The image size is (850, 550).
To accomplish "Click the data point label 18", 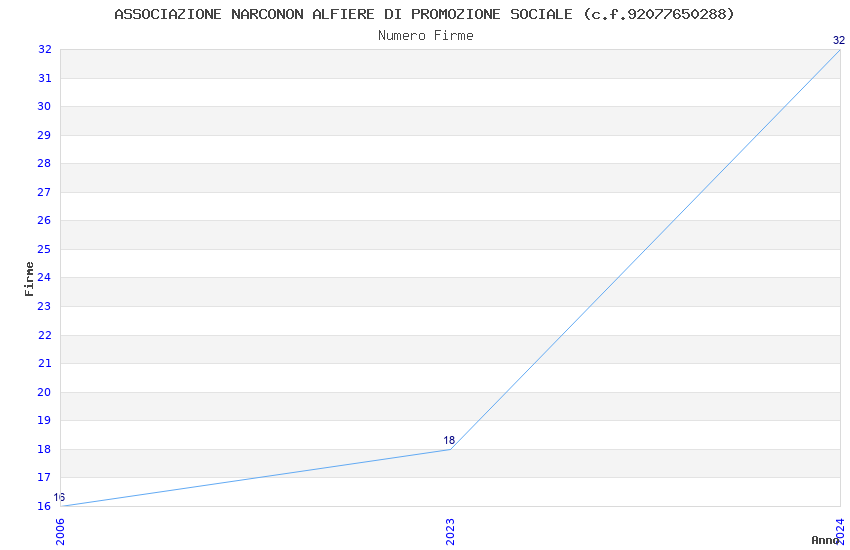I will pos(449,440).
